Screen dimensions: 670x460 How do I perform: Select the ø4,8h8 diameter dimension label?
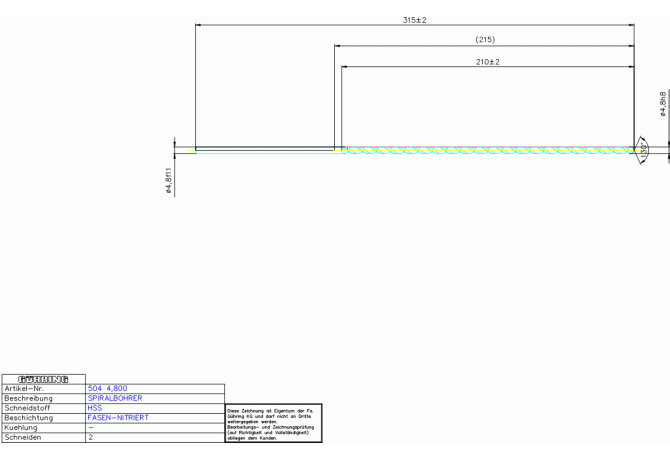coord(663,103)
